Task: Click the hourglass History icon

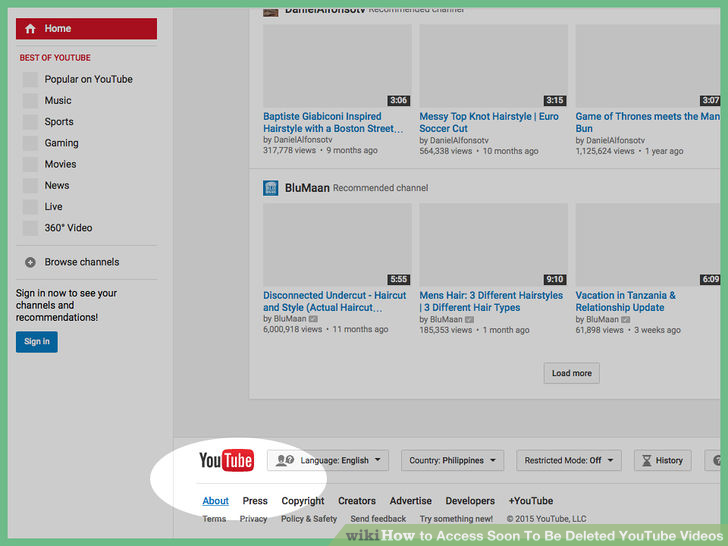Action: pyautogui.click(x=646, y=461)
